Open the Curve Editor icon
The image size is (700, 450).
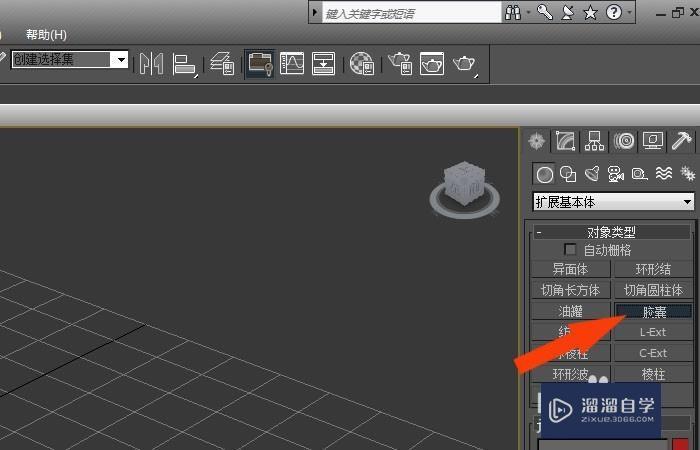pos(292,63)
